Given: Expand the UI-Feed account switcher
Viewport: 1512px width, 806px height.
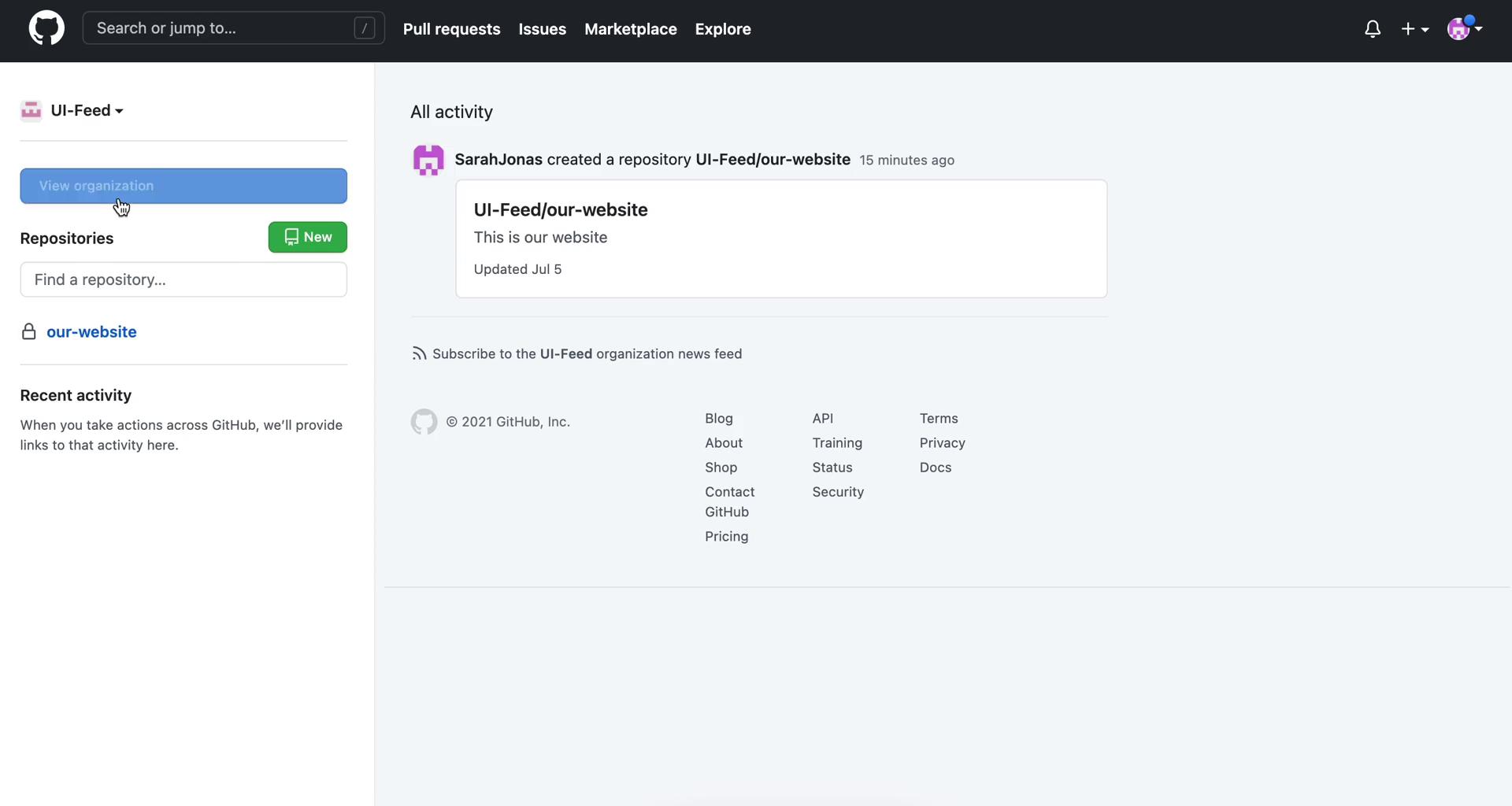Looking at the screenshot, I should [x=87, y=111].
